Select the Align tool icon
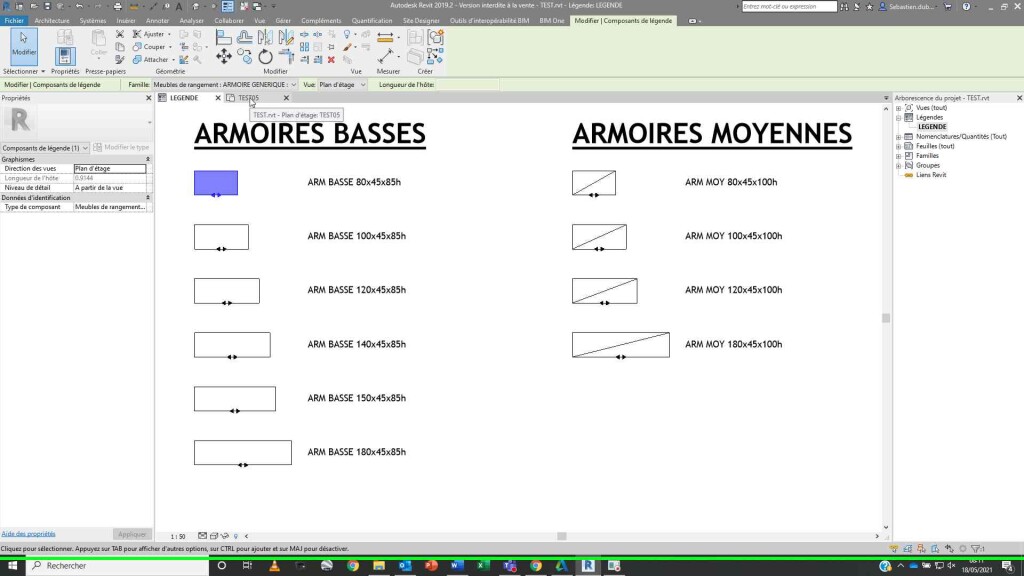This screenshot has height=576, width=1024. click(223, 37)
